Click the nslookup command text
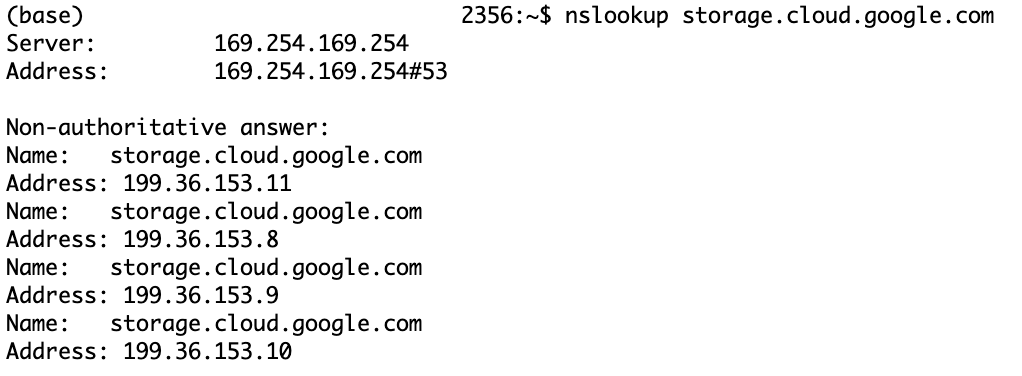Viewport: 1022px width, 376px height. click(x=617, y=16)
